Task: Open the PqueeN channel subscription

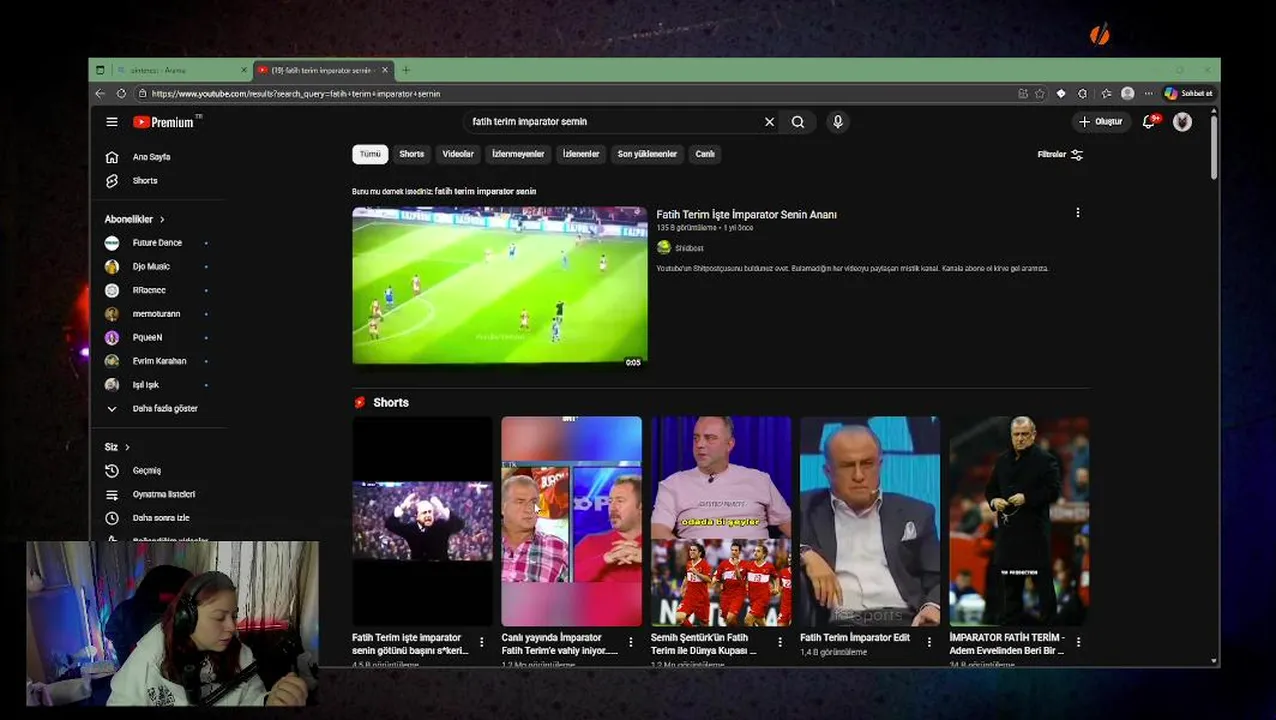Action: [147, 338]
